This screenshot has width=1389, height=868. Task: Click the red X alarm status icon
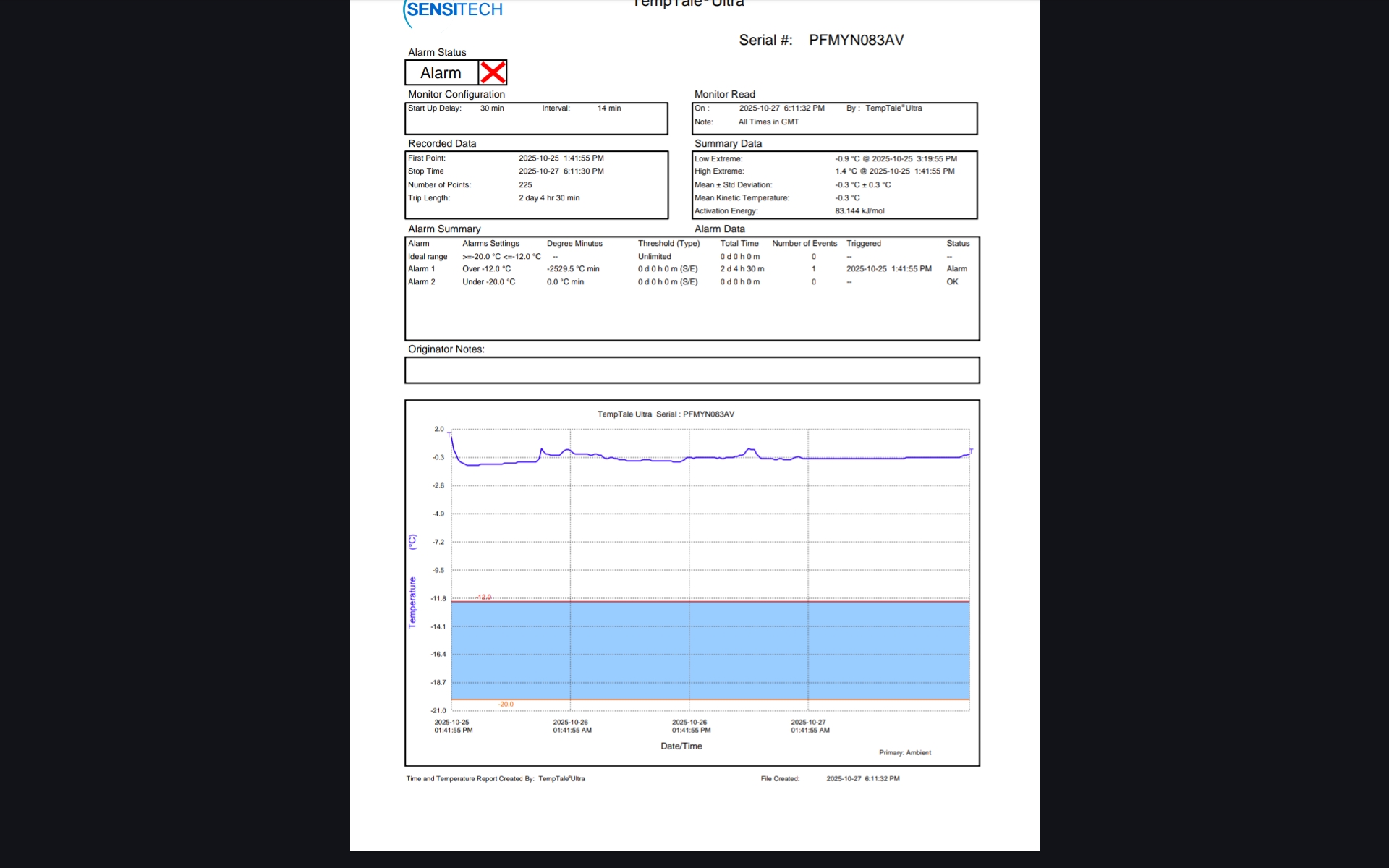click(x=493, y=72)
